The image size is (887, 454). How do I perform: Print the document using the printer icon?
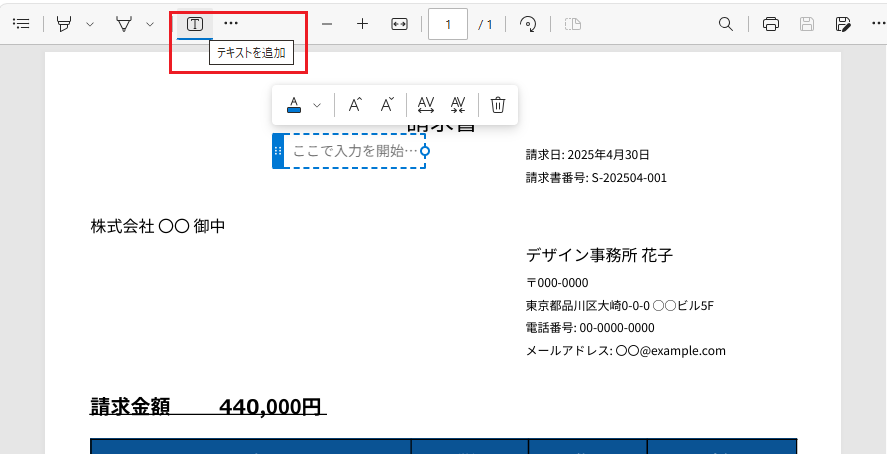click(x=770, y=24)
